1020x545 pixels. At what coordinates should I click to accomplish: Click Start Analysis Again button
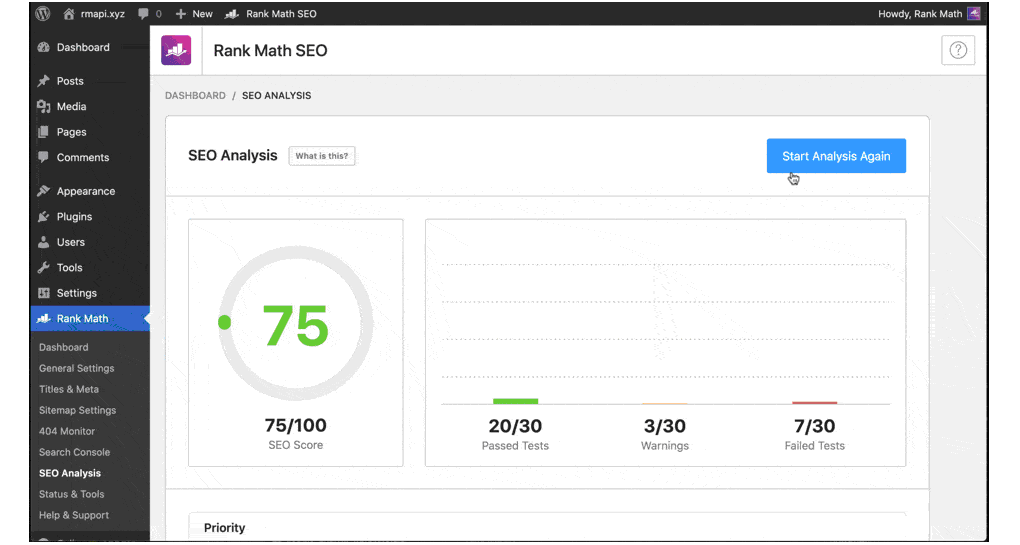click(x=836, y=156)
